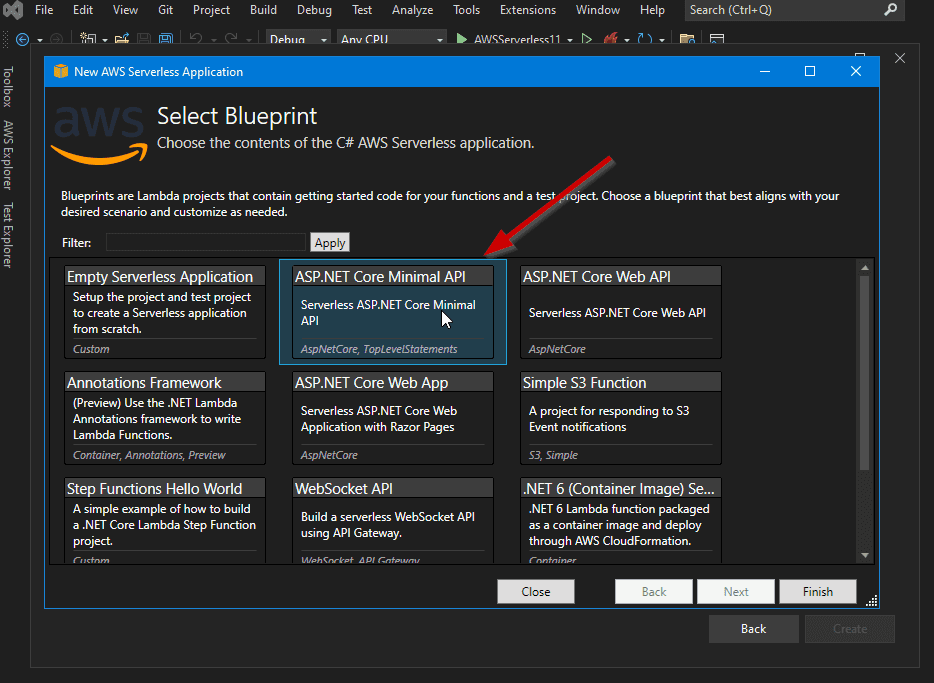Viewport: 934px width, 683px height.
Task: Click the search magnifier icon
Action: point(890,10)
